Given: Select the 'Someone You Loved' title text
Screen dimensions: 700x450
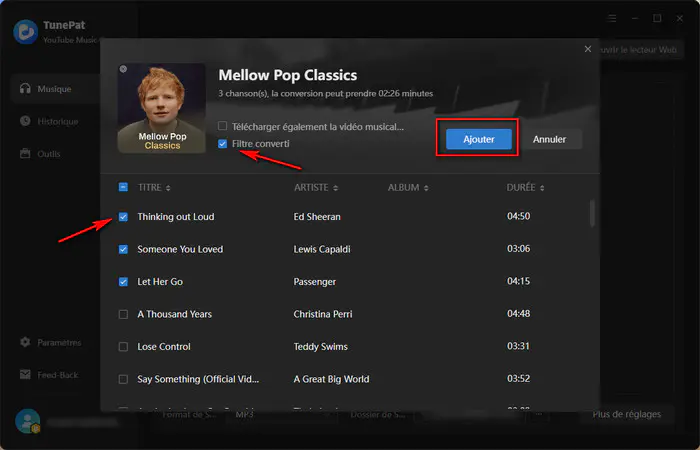Looking at the screenshot, I should pos(180,249).
